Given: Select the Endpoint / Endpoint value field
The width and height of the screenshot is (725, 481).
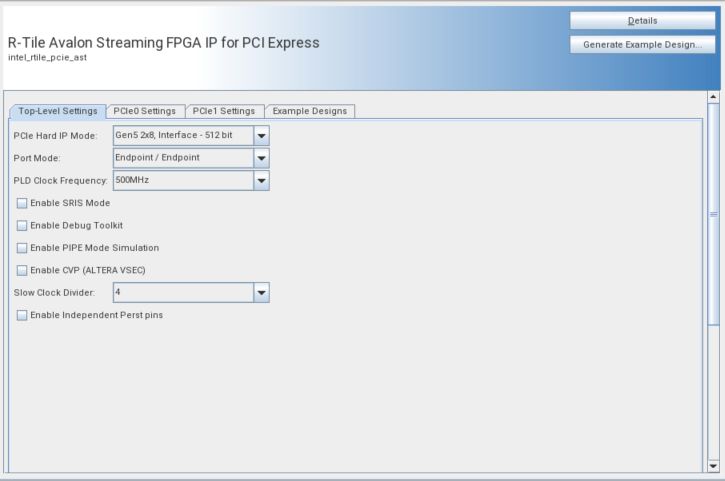Looking at the screenshot, I should [x=184, y=158].
